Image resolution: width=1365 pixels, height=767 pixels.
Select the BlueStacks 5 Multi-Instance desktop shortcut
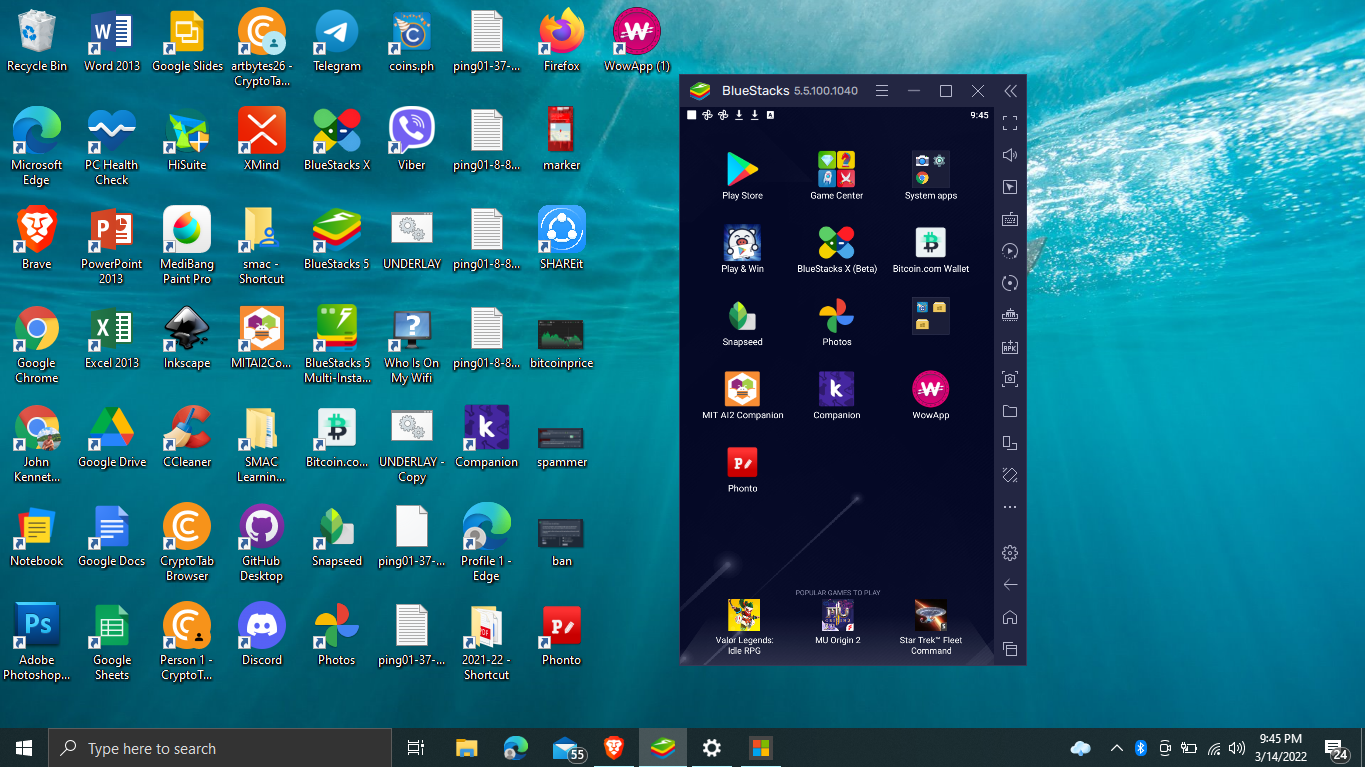(x=337, y=345)
